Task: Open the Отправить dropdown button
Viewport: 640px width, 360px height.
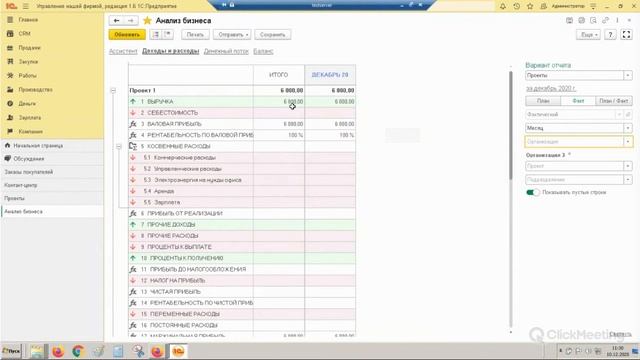Action: (232, 35)
